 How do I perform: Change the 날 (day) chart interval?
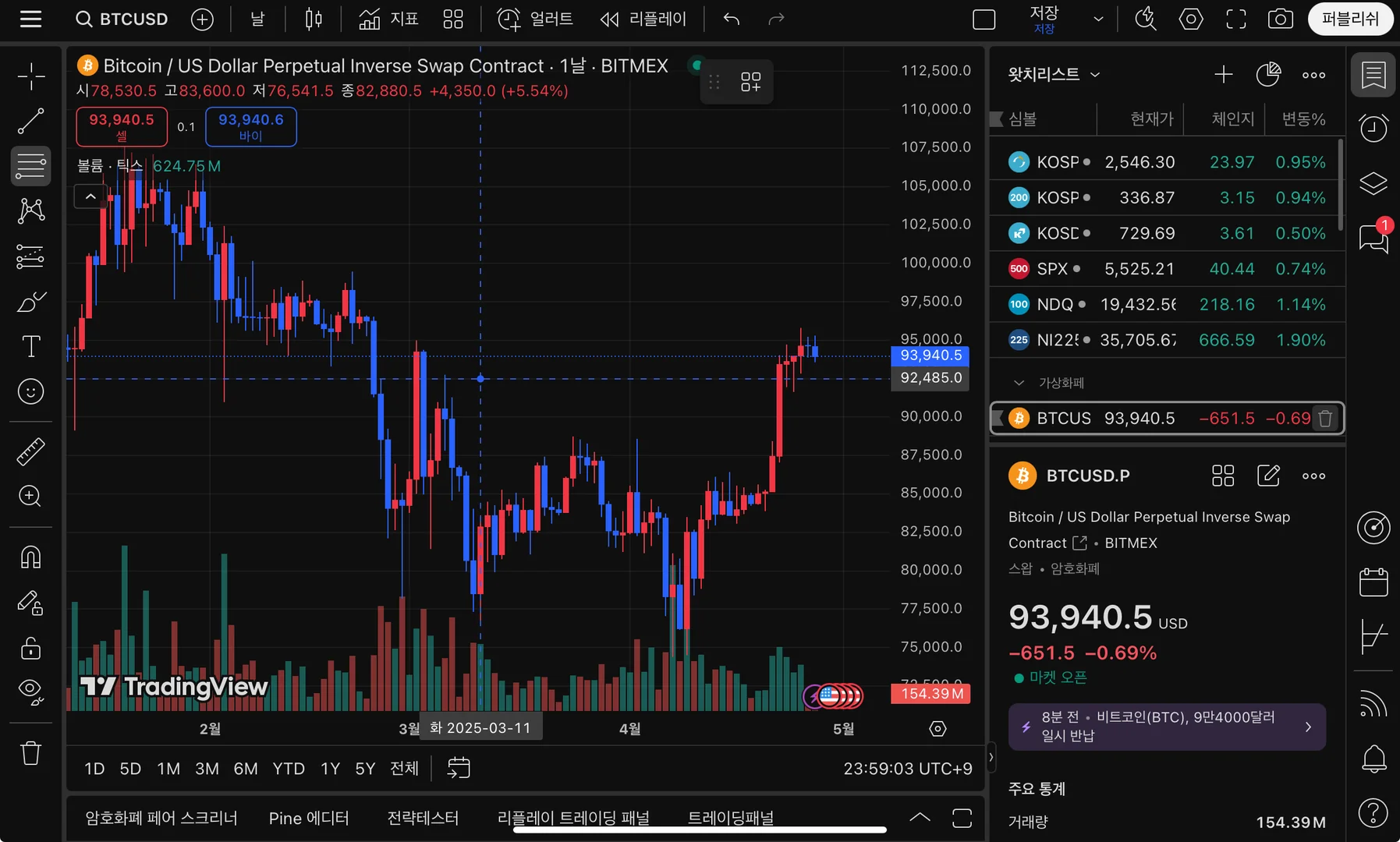tap(257, 19)
